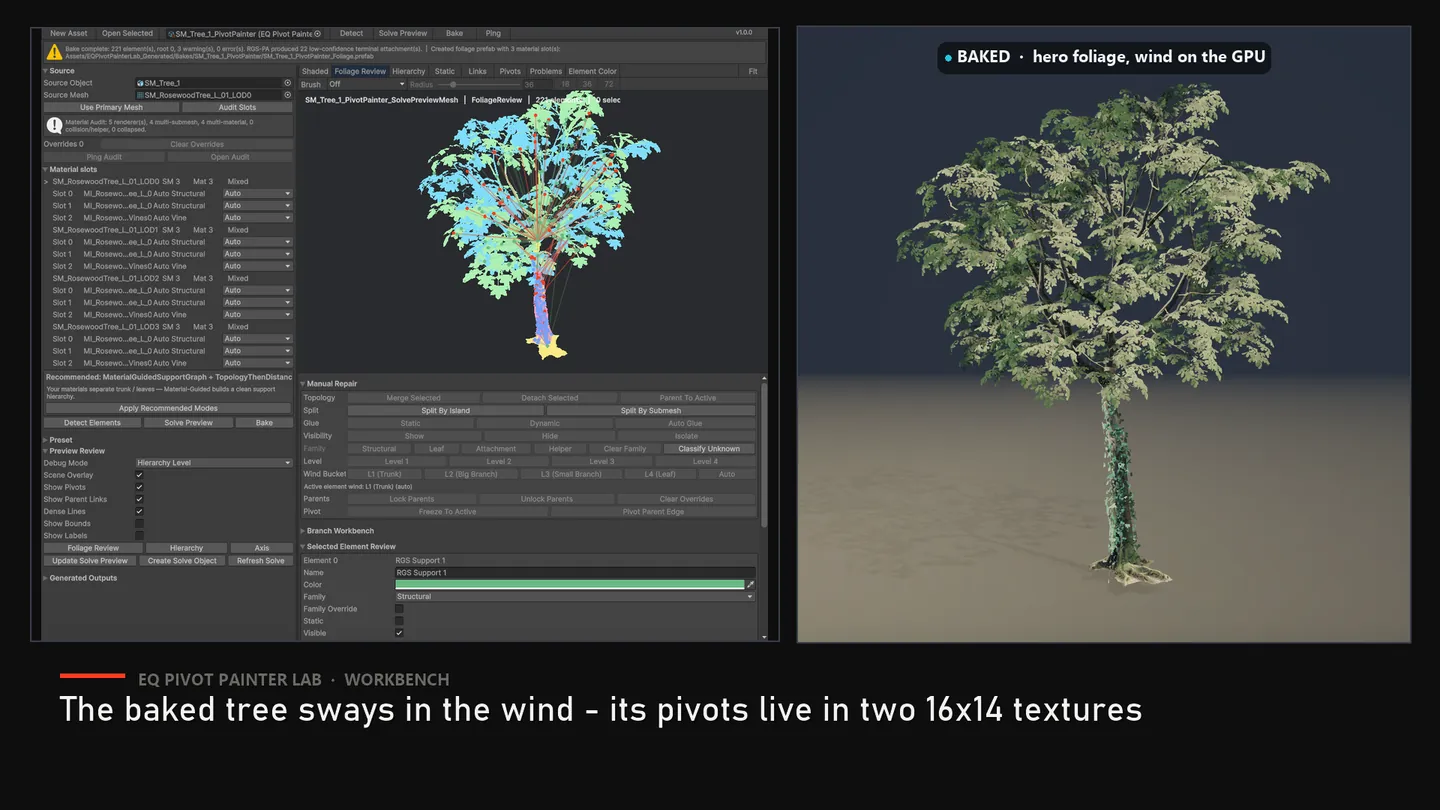The width and height of the screenshot is (1440, 810).
Task: Select the SM_RosewoodTree_L_01_LOD1 row
Action: (x=168, y=230)
